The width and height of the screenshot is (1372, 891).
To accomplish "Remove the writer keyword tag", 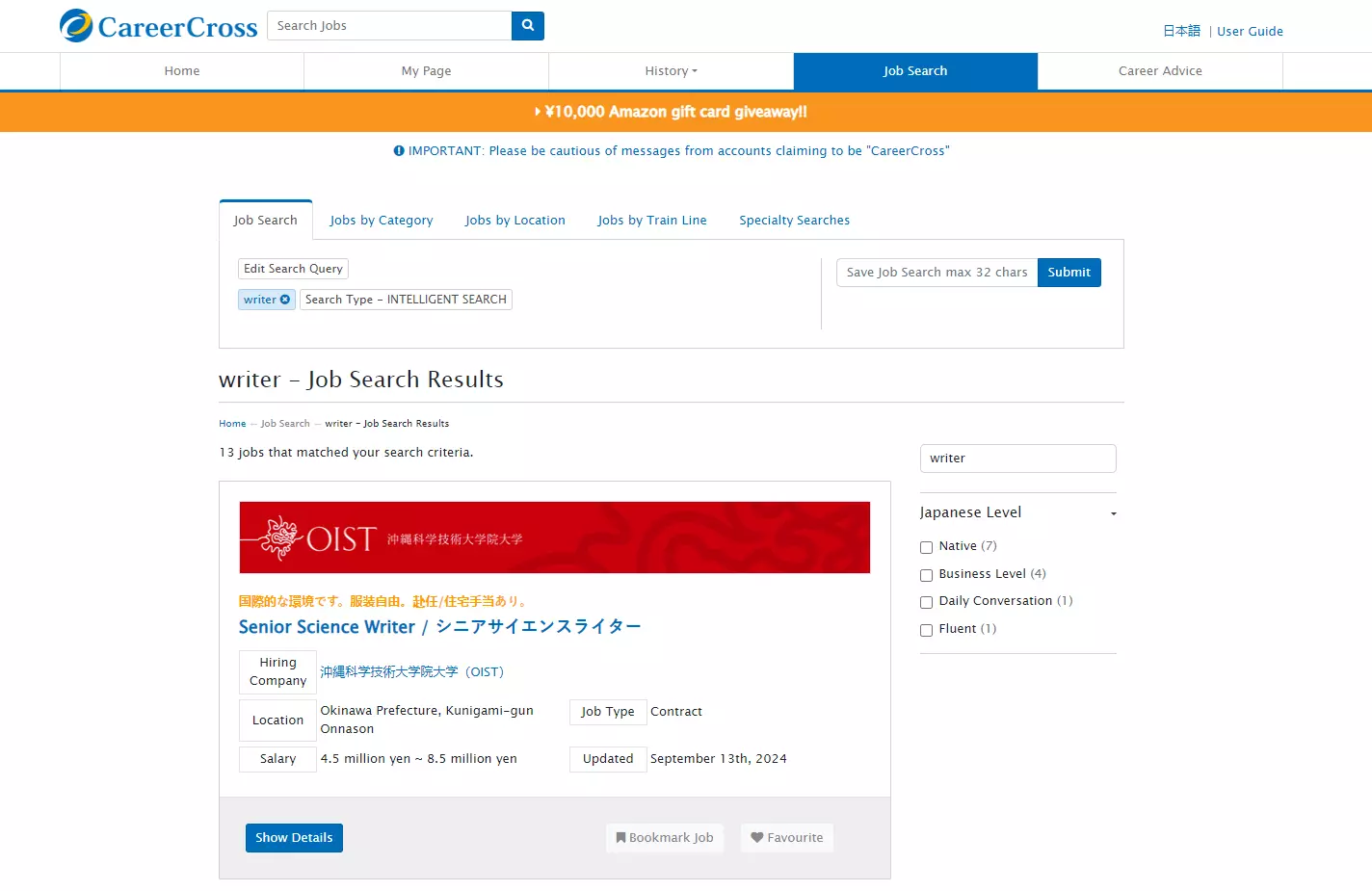I will coord(285,300).
